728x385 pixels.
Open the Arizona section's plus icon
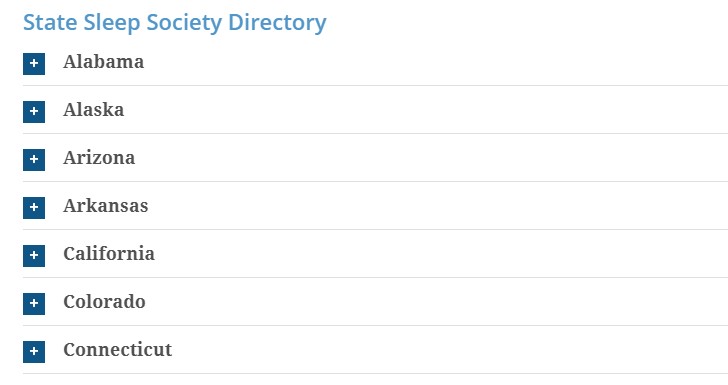34,160
